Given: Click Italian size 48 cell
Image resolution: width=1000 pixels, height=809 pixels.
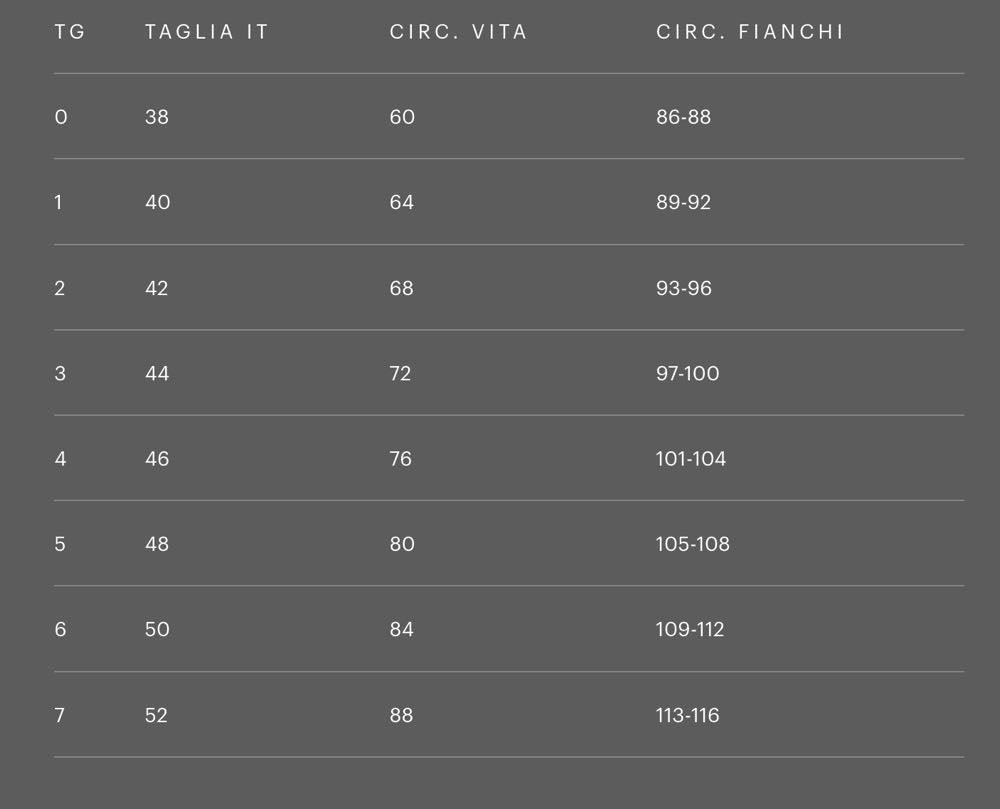Looking at the screenshot, I should 157,544.
